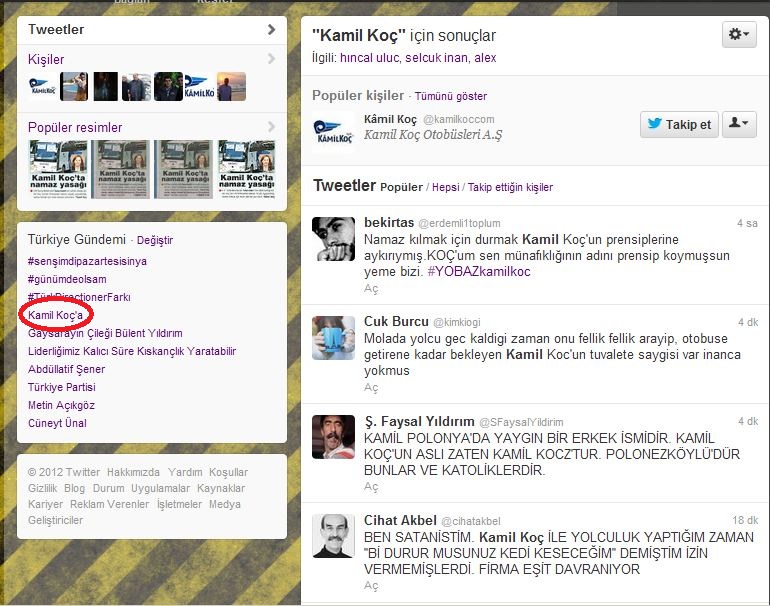The image size is (770, 606).
Task: Open Cuk Burcu username link
Action: click(396, 321)
